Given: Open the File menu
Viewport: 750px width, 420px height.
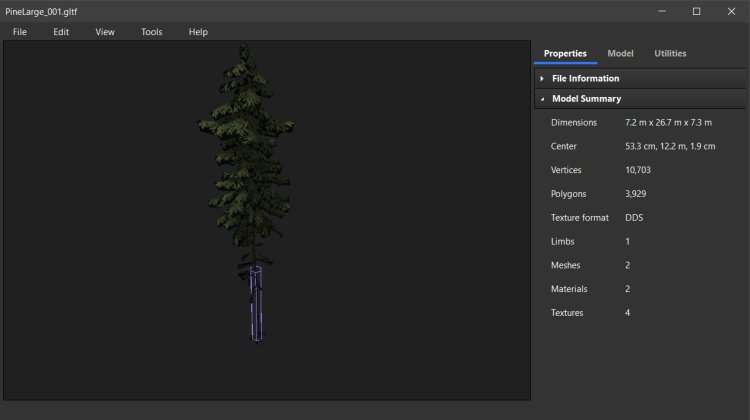Looking at the screenshot, I should point(20,32).
